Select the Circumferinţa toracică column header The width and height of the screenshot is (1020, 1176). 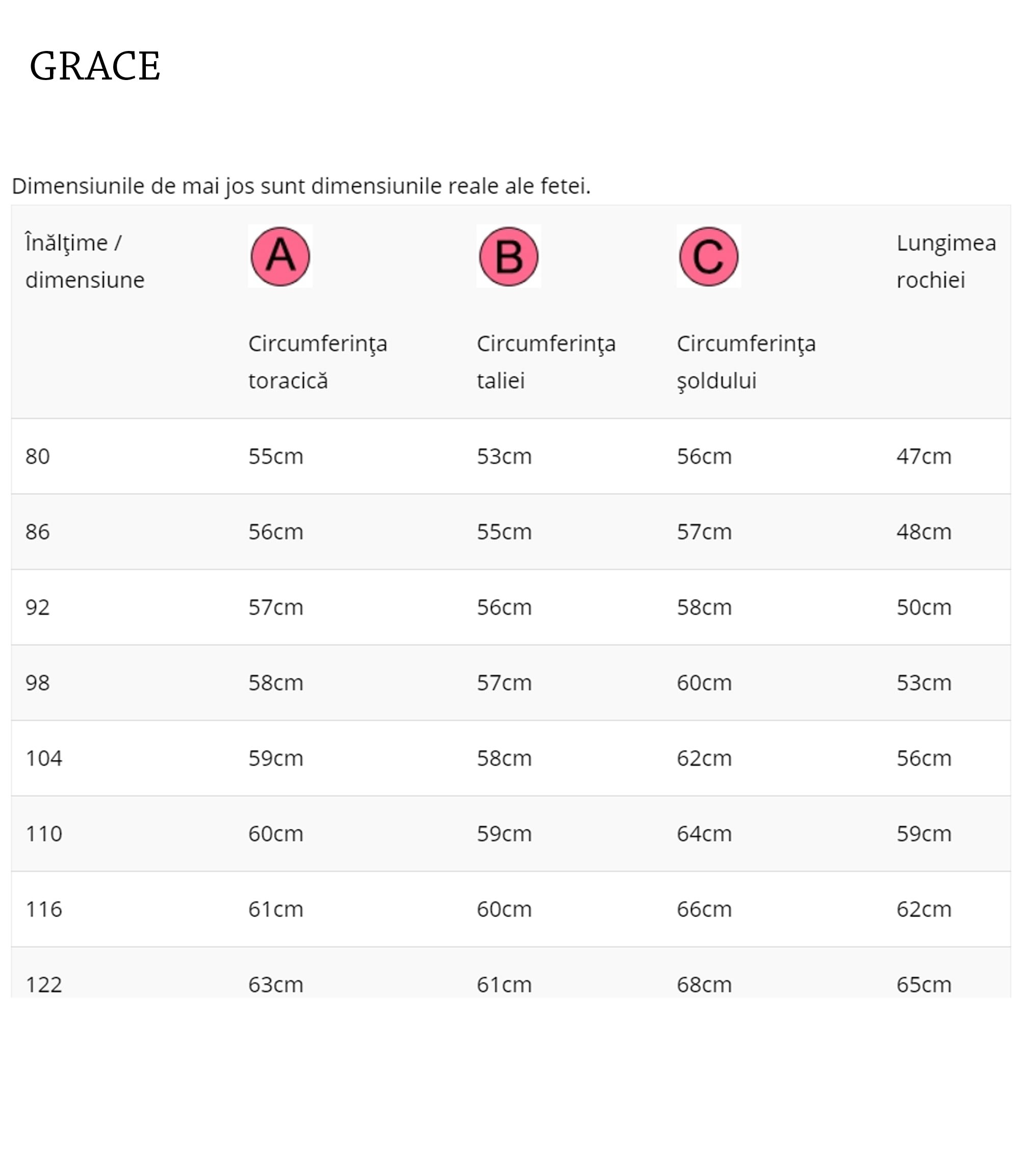tap(318, 362)
